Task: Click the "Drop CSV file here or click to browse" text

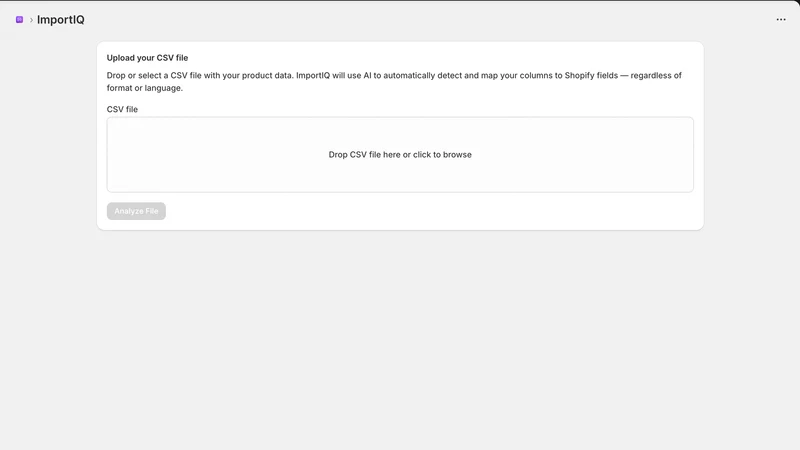Action: (x=400, y=155)
